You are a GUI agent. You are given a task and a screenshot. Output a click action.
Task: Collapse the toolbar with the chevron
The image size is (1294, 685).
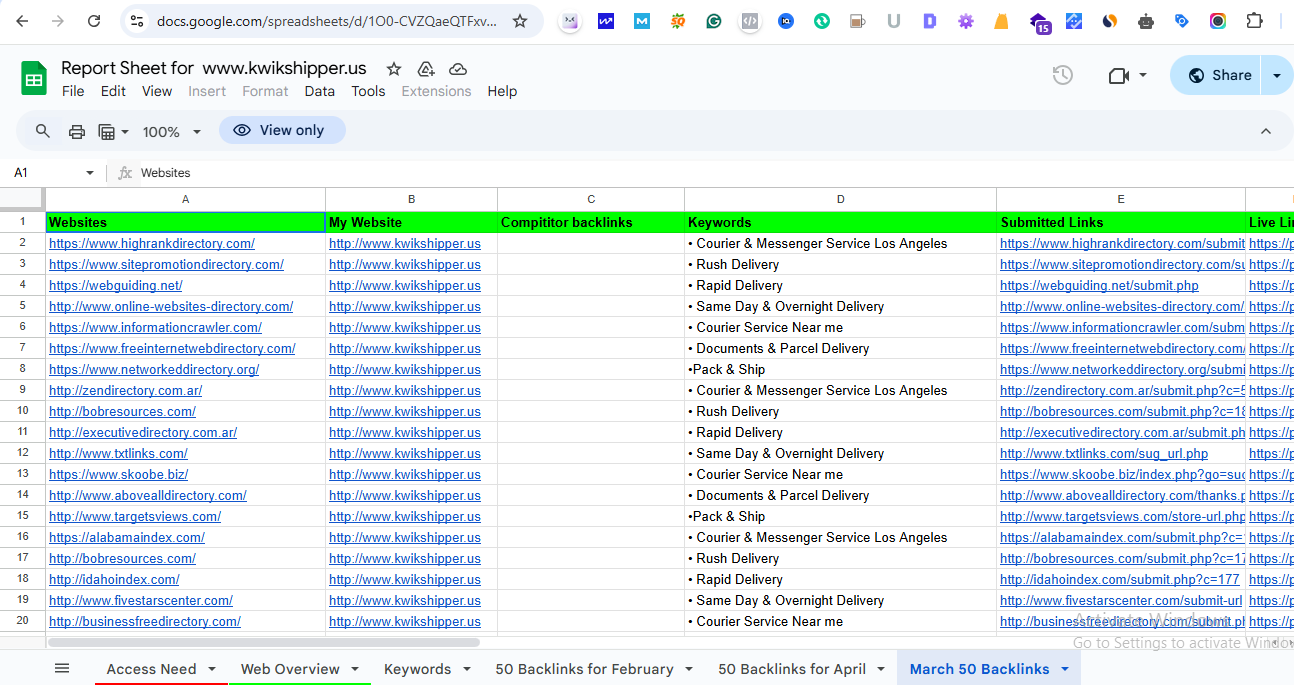(x=1266, y=131)
